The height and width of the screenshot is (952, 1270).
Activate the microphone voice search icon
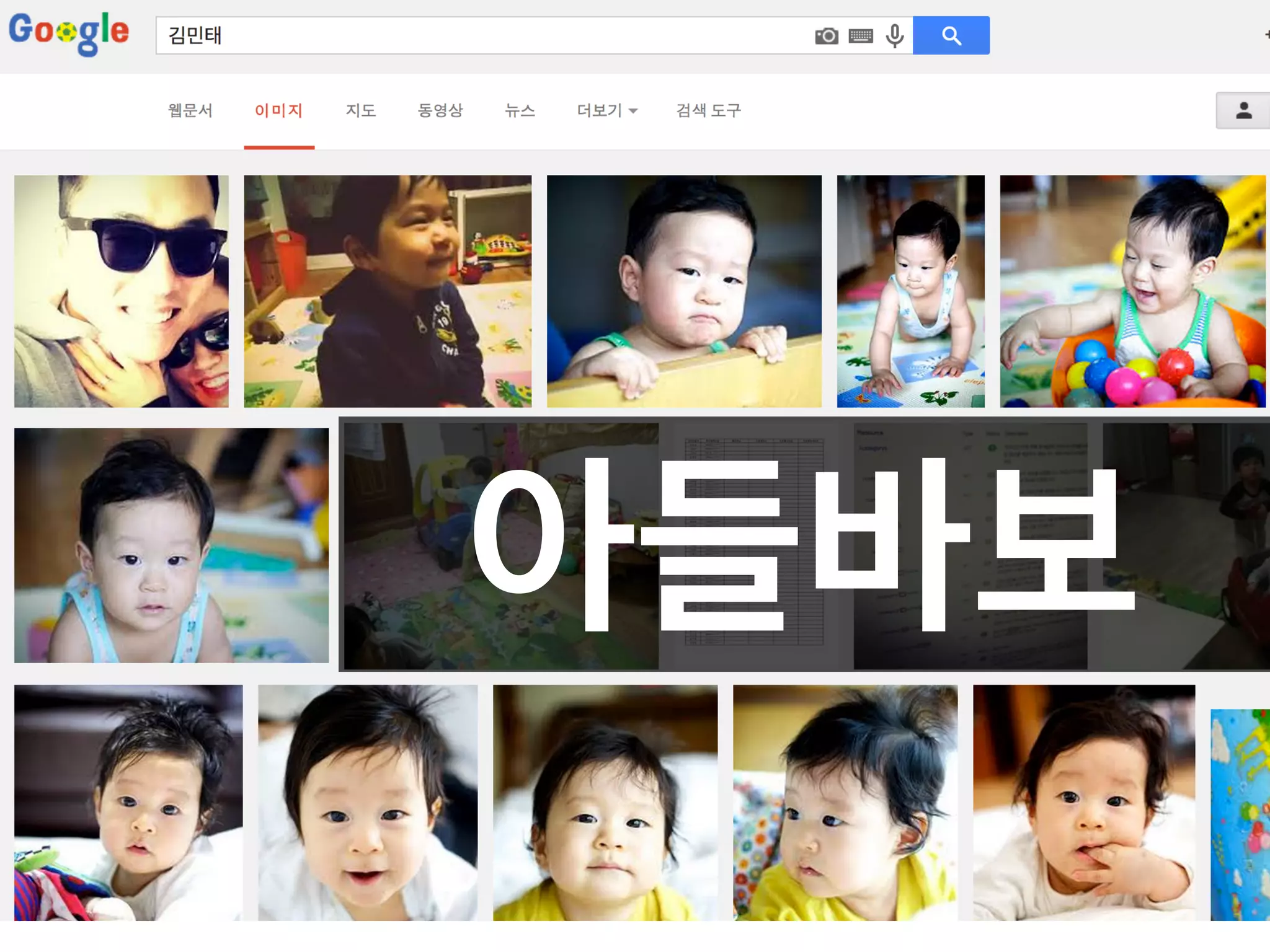(x=895, y=36)
